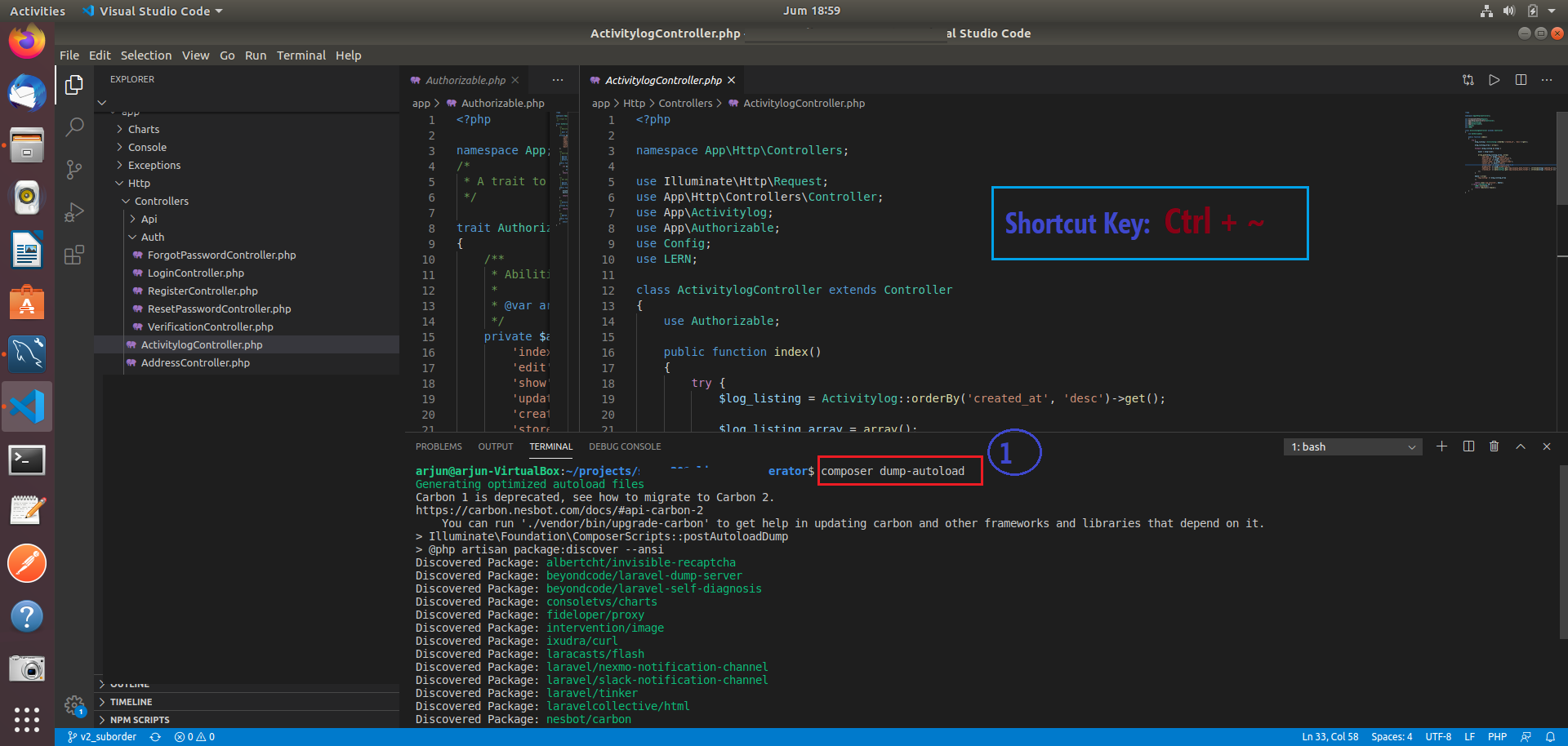
Task: Change indentation via Spaces: 4
Action: (1392, 737)
